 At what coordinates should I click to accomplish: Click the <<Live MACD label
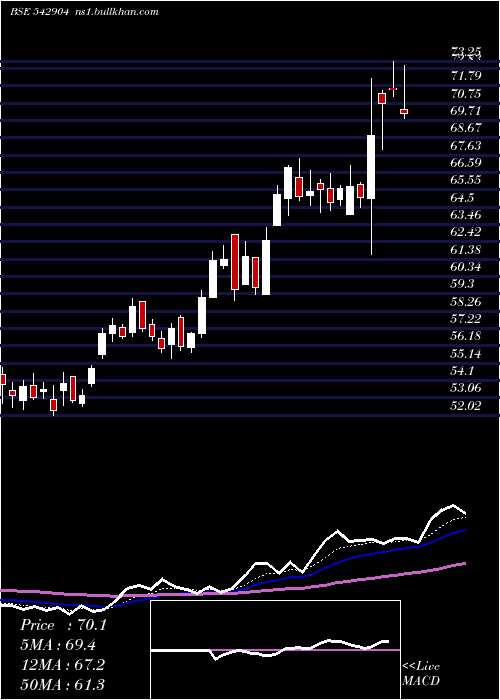(421, 674)
